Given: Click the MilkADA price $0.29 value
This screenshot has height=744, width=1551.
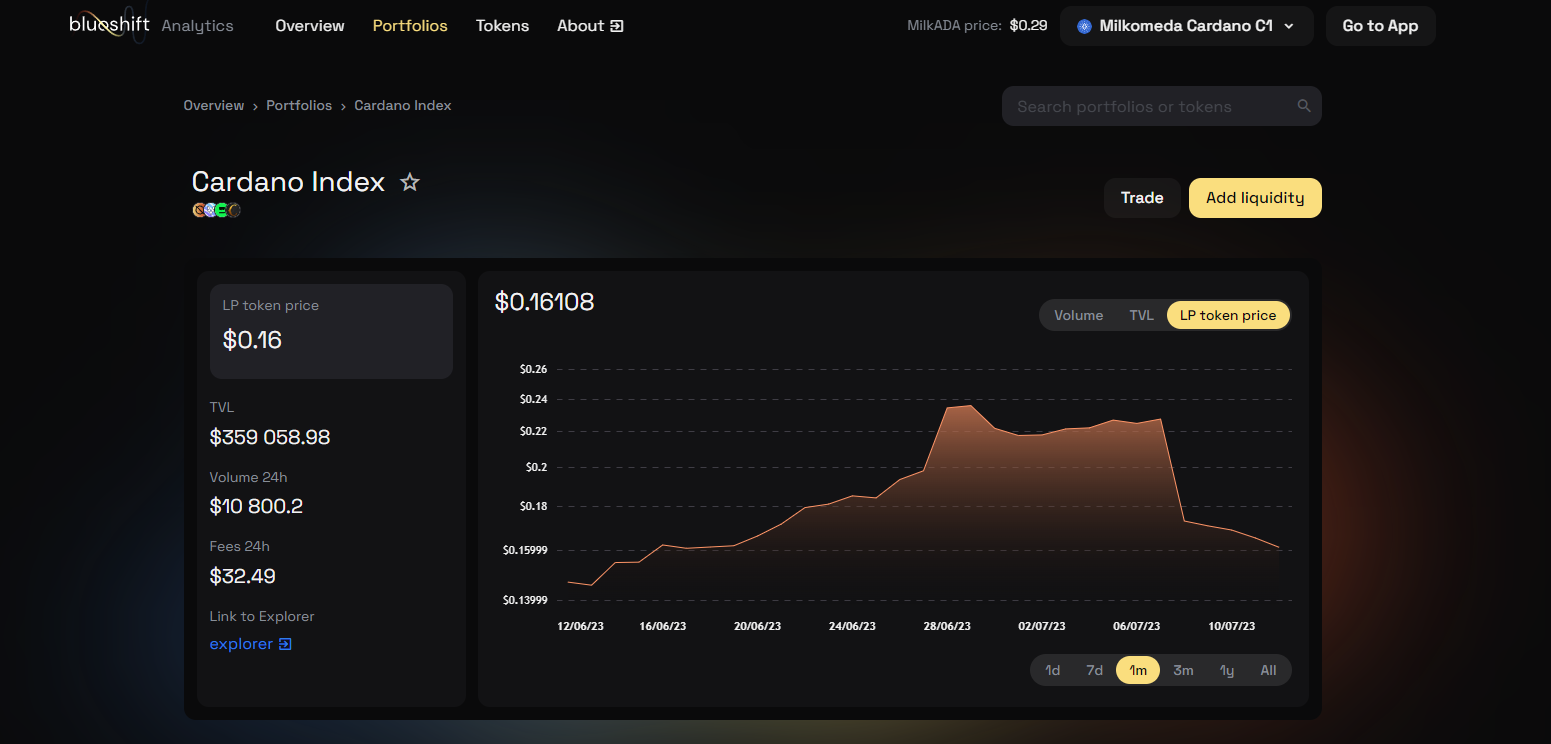Looking at the screenshot, I should pyautogui.click(x=1028, y=26).
